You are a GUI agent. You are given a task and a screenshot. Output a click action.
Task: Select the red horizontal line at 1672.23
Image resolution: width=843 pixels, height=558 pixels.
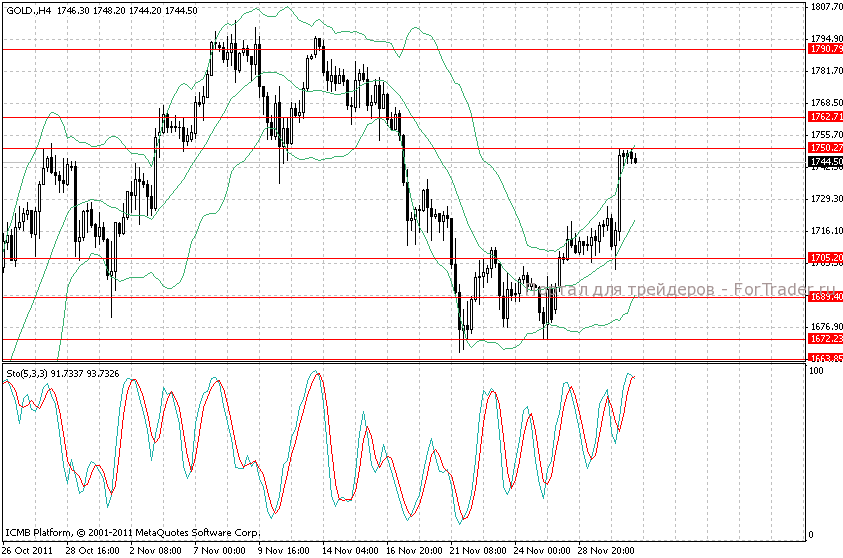[403, 339]
